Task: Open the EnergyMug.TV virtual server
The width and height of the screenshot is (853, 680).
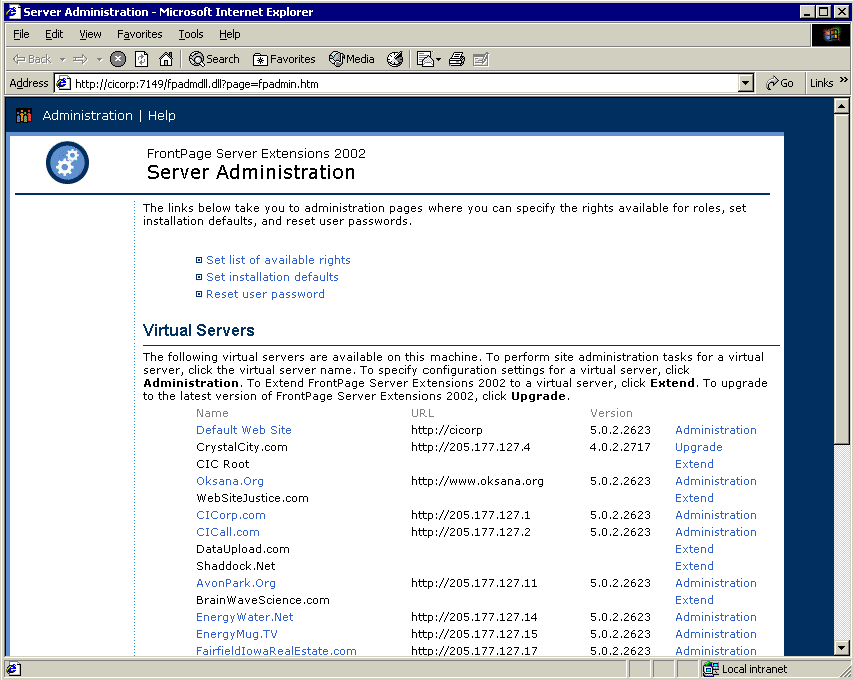Action: [x=237, y=634]
